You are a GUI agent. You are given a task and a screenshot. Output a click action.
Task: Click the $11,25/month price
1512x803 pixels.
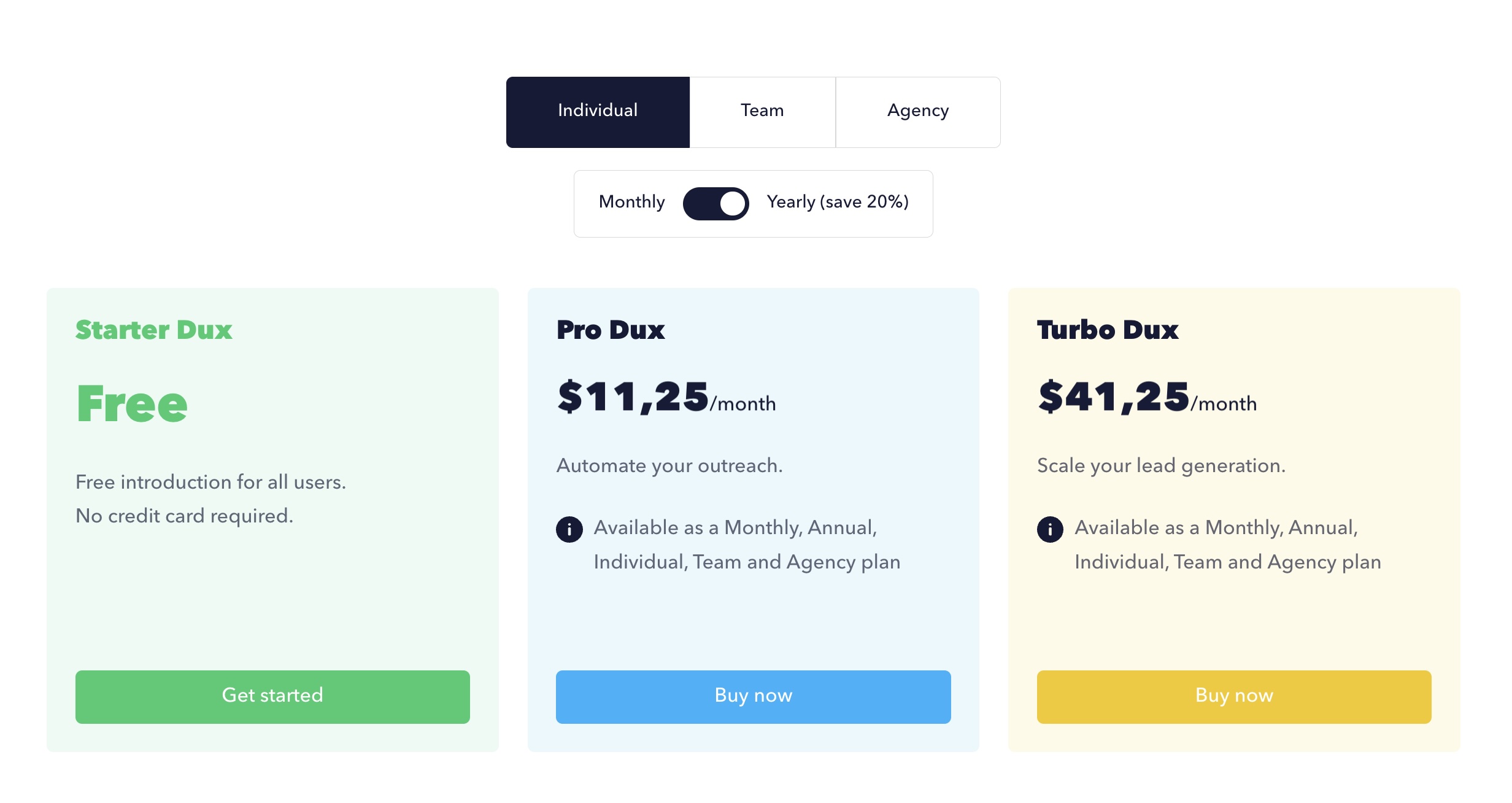point(666,398)
